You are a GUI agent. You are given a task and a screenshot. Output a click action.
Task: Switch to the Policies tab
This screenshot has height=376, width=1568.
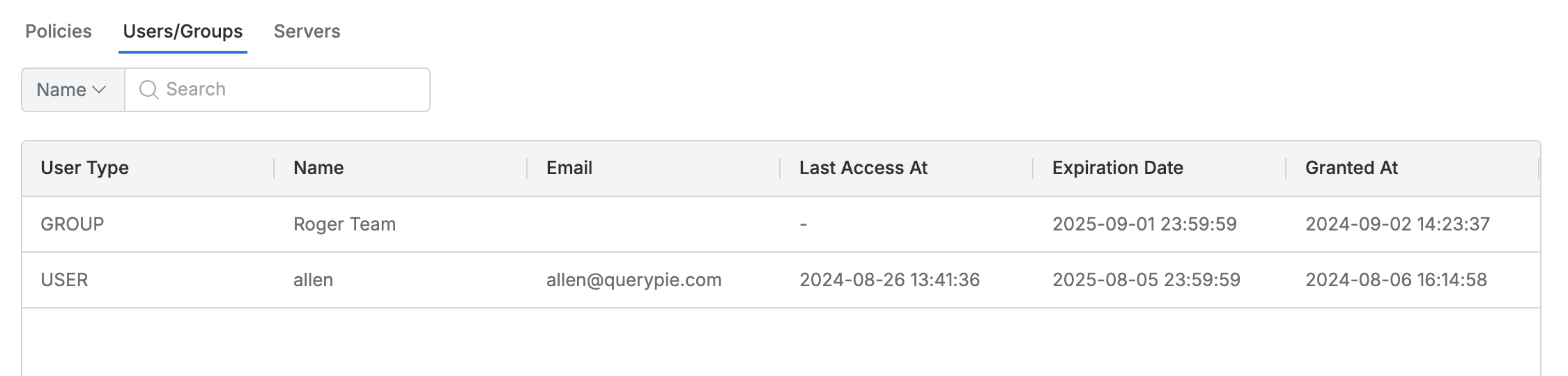tap(59, 31)
